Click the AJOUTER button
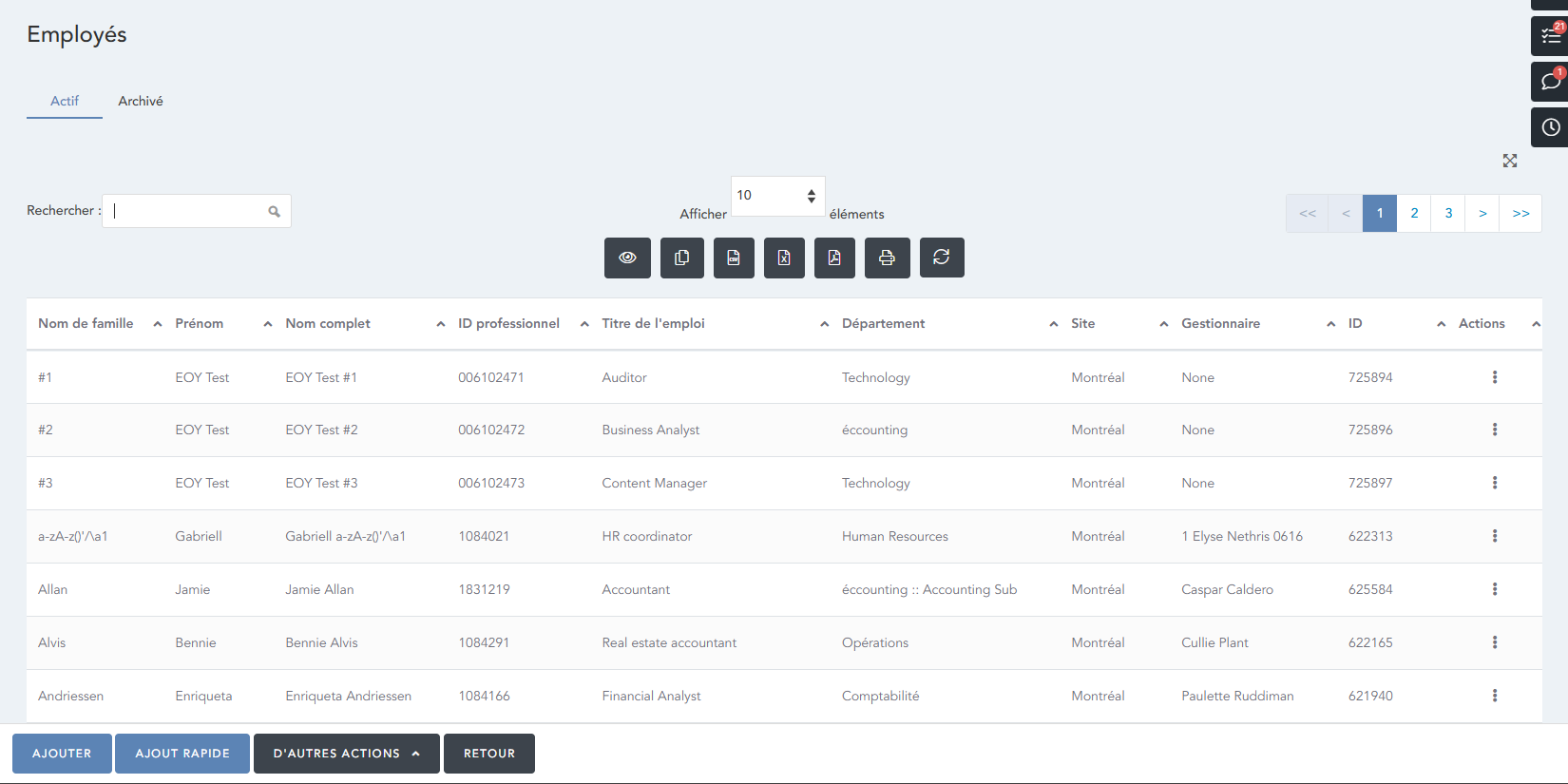This screenshot has height=784, width=1568. pos(62,754)
